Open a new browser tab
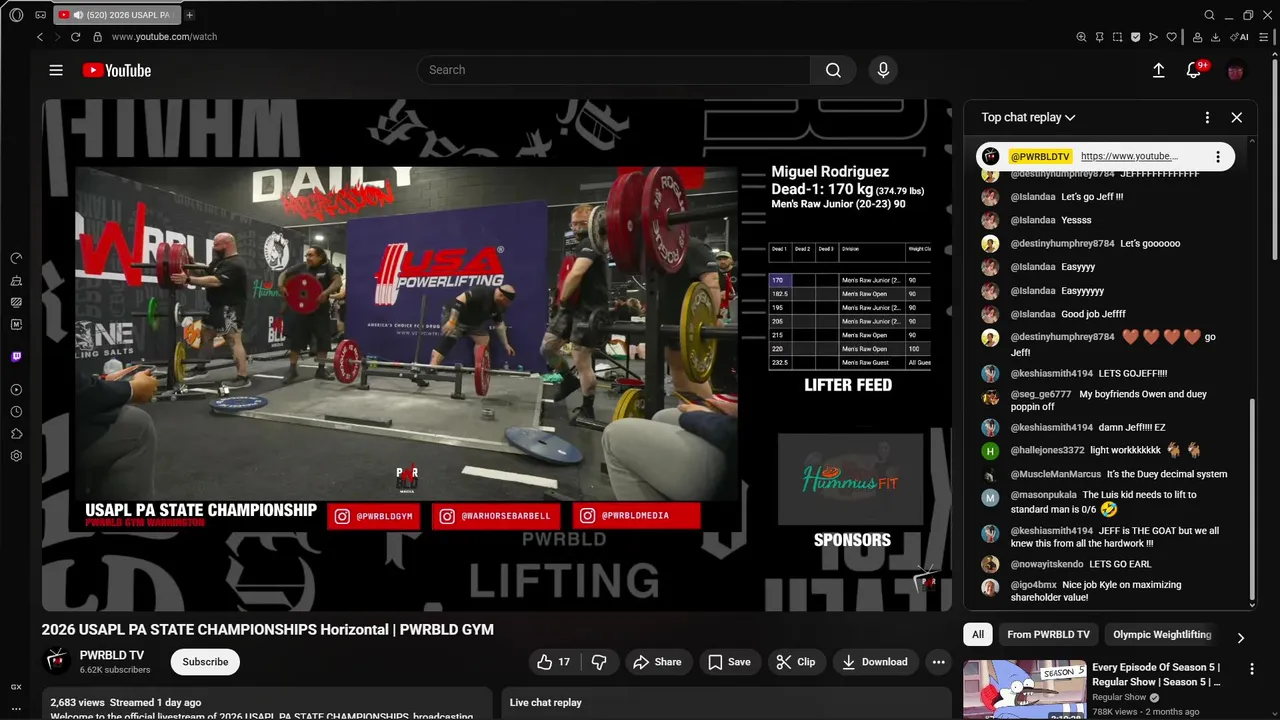 pos(190,15)
